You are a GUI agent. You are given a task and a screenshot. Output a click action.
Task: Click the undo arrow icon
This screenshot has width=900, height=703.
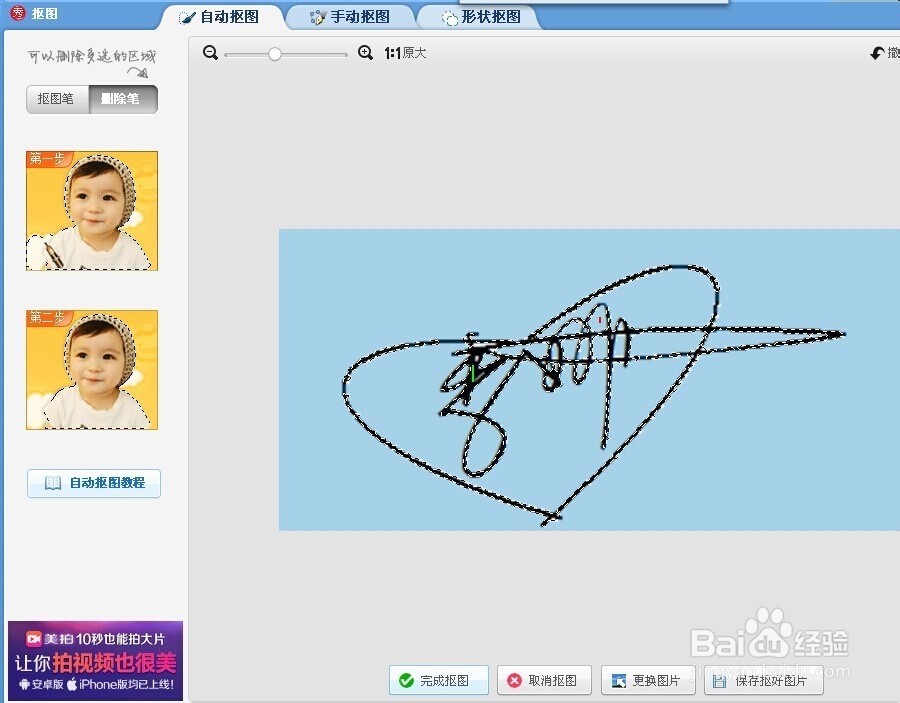tap(878, 53)
